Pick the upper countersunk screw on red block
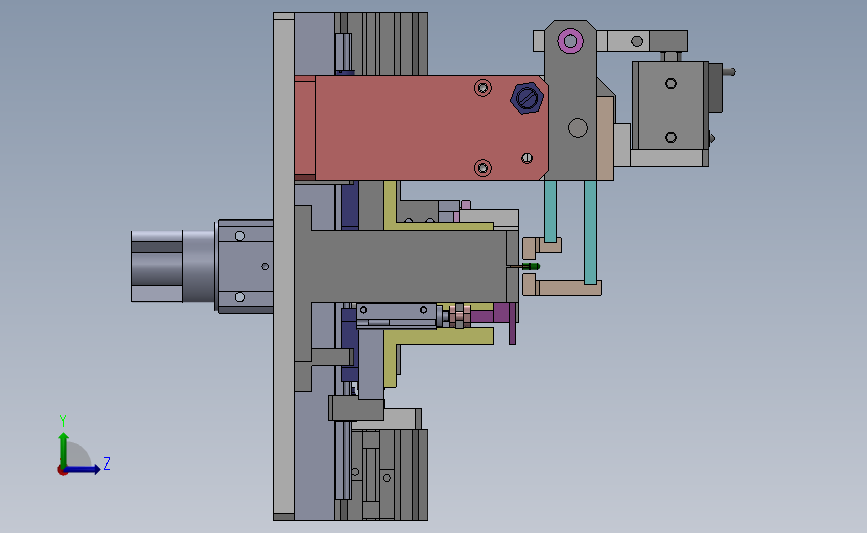This screenshot has height=533, width=867. pyautogui.click(x=483, y=88)
